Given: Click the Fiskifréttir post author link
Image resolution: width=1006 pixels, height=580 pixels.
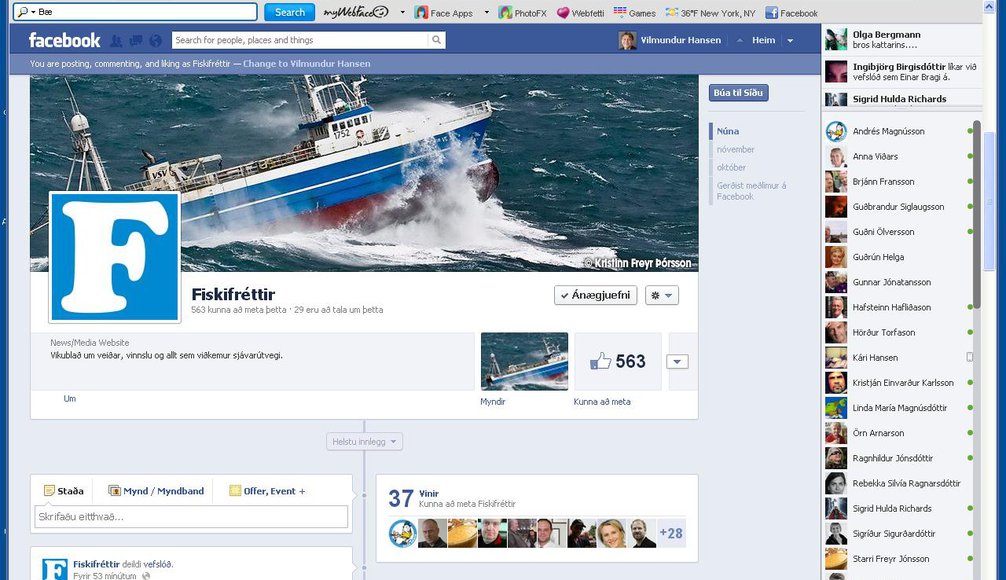Looking at the screenshot, I should 96,564.
